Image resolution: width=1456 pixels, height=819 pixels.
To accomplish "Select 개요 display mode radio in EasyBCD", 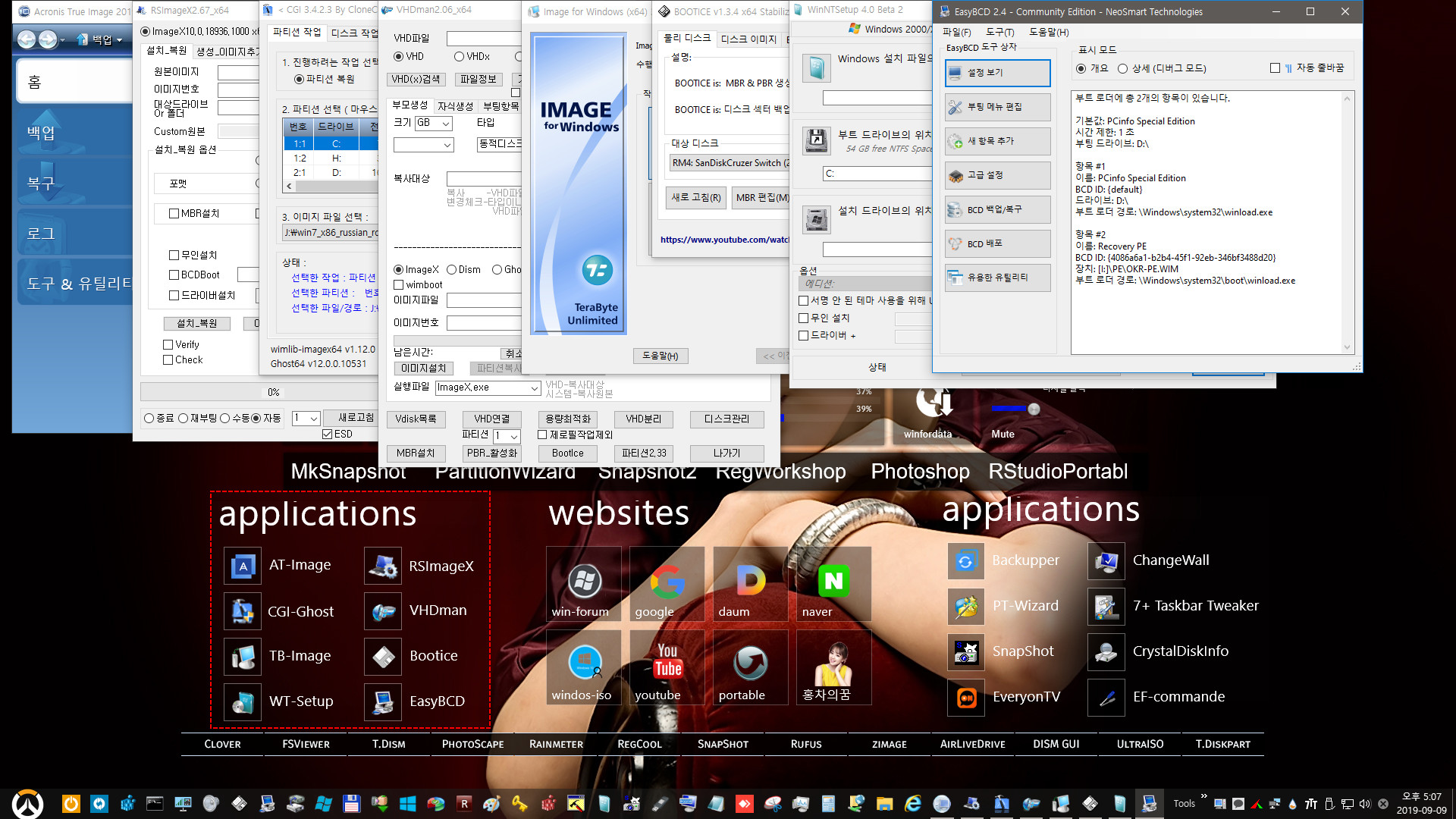I will tap(1081, 68).
